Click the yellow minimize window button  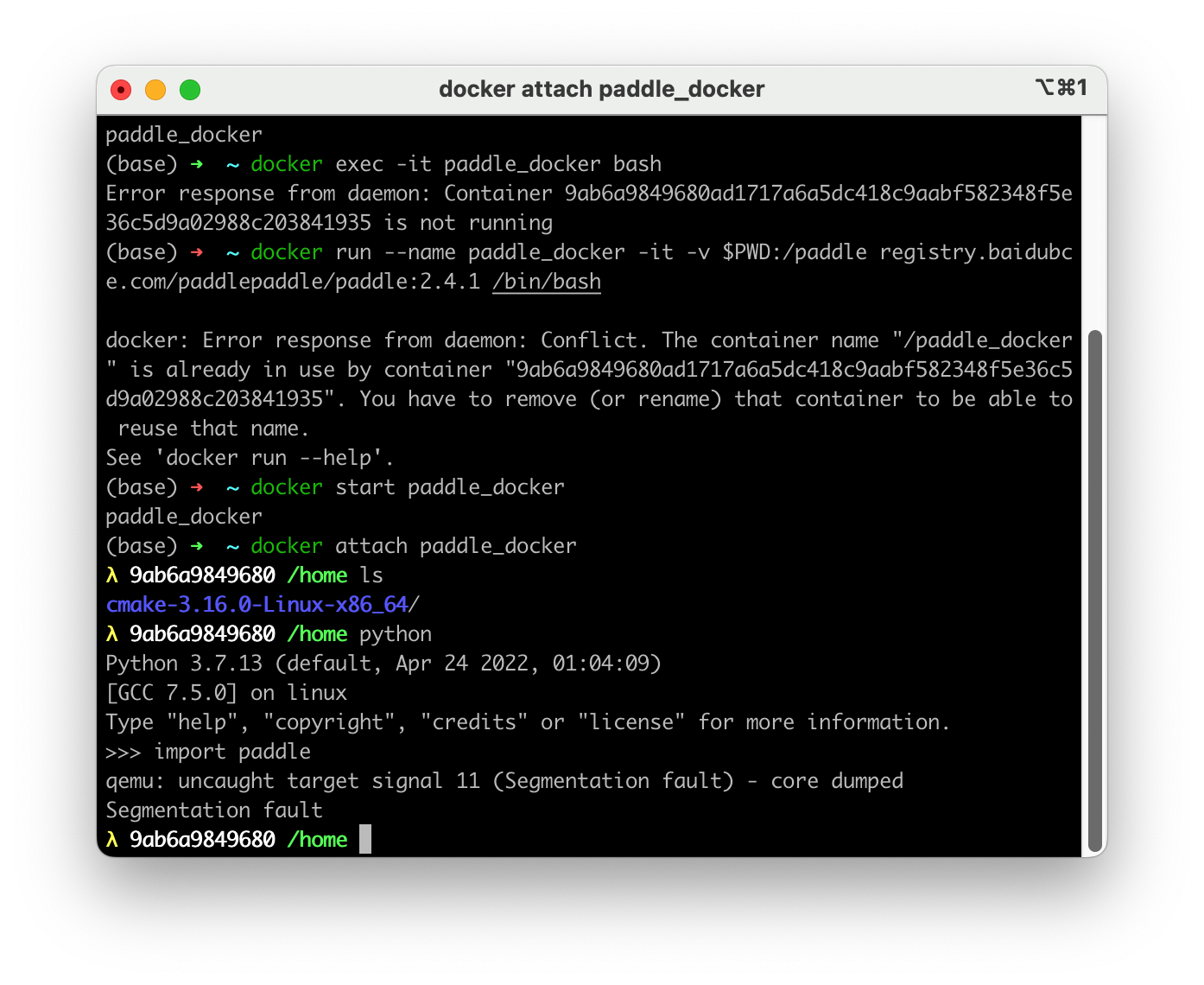155,90
